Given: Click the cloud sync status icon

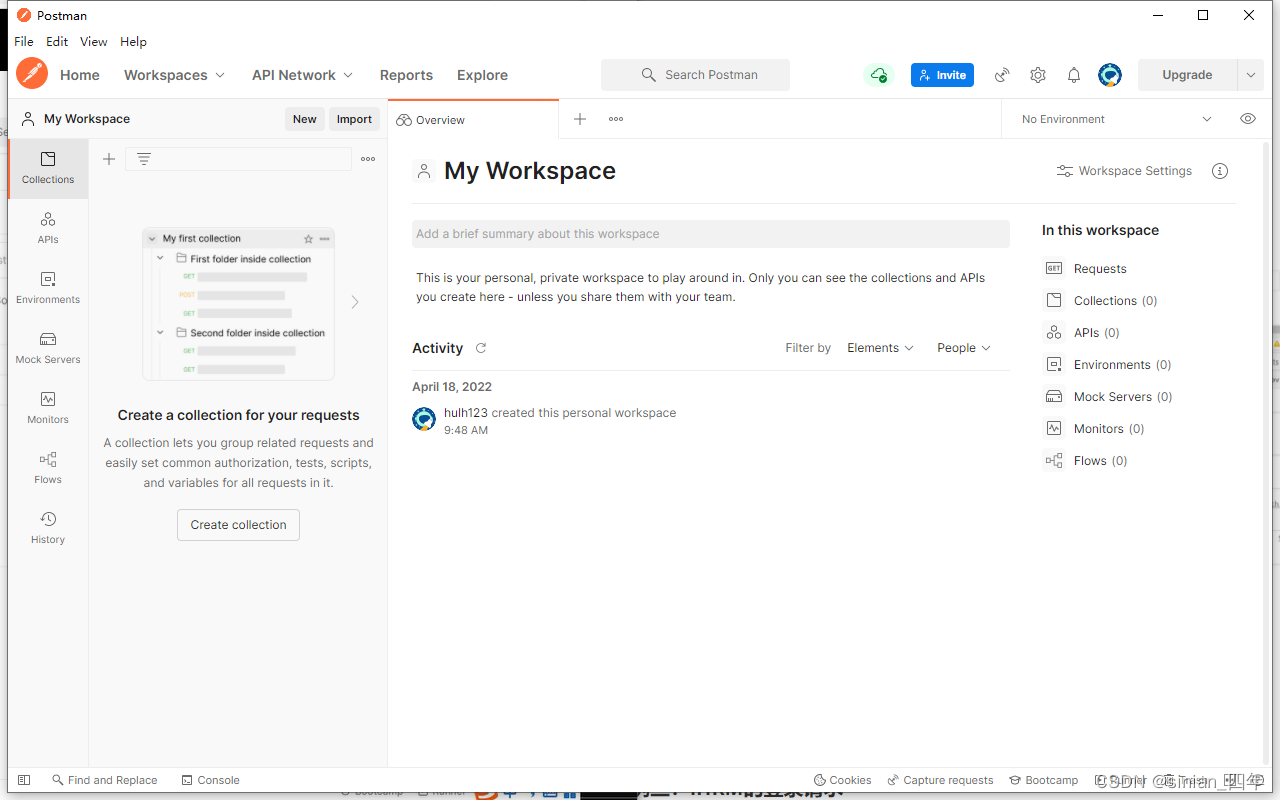Looking at the screenshot, I should point(879,75).
